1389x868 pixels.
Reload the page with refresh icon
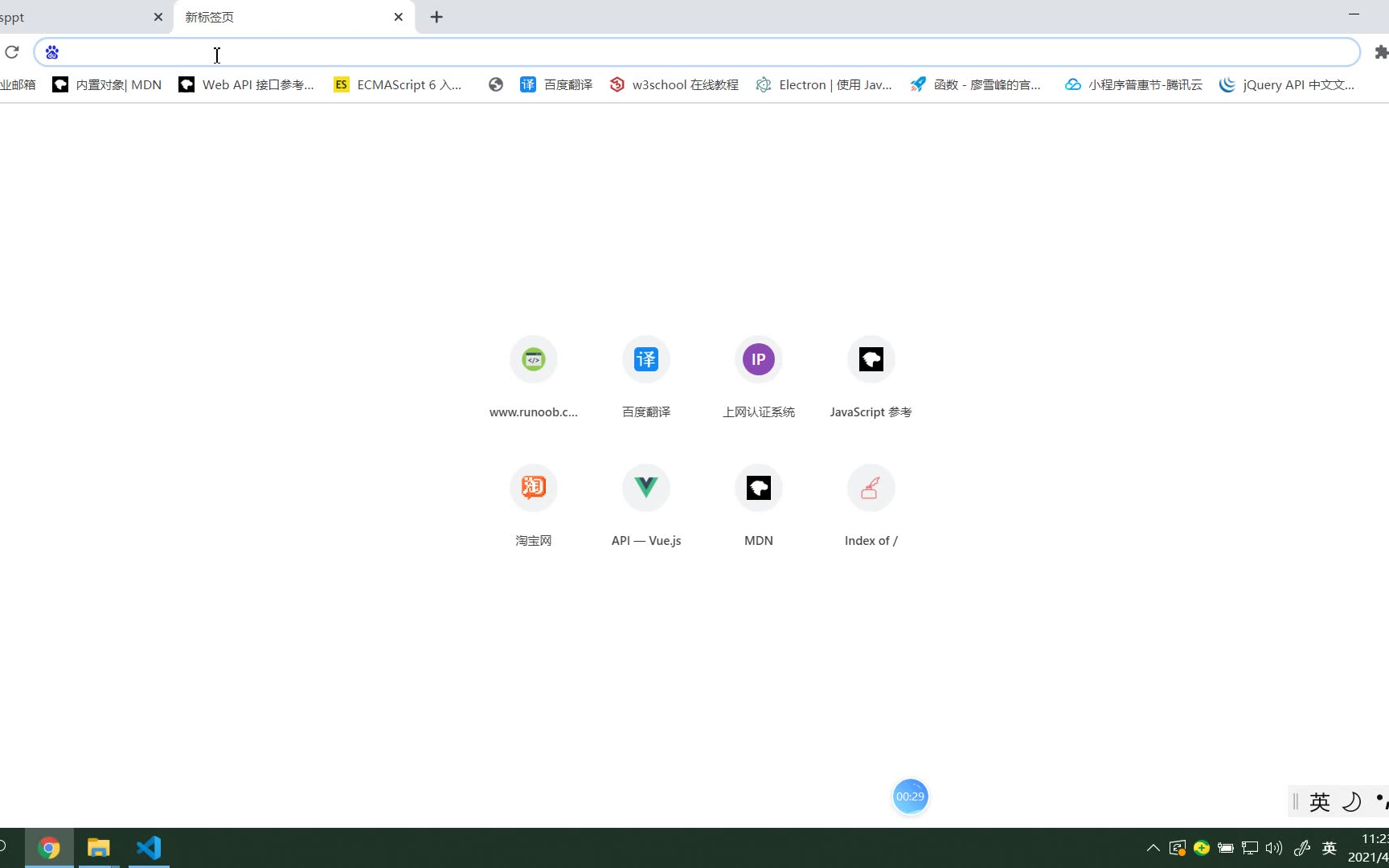point(12,52)
